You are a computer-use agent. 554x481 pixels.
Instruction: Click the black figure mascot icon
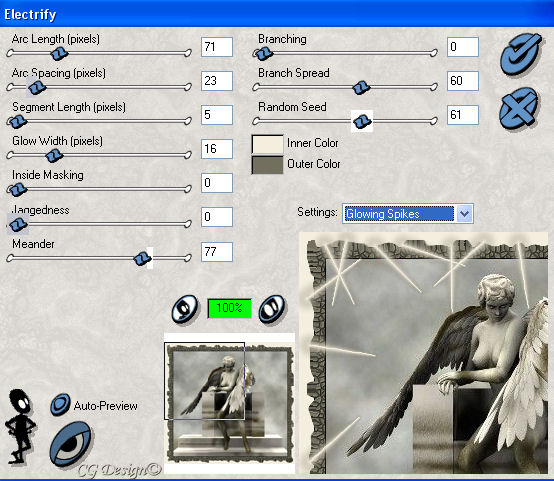point(19,426)
